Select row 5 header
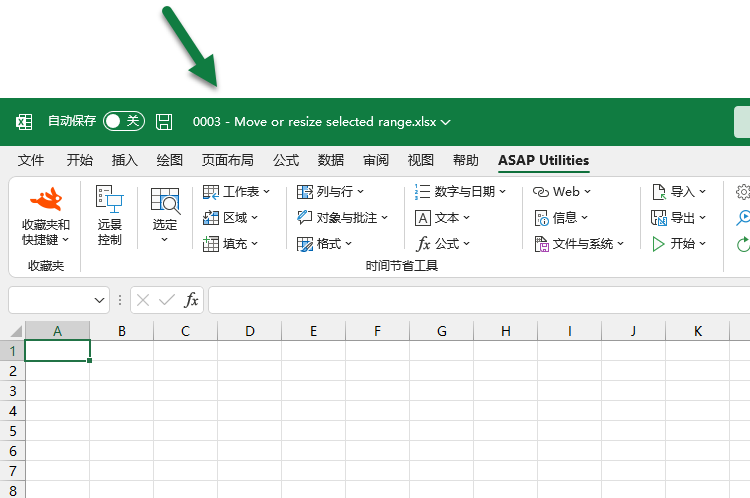The height and width of the screenshot is (498, 750). [x=12, y=431]
